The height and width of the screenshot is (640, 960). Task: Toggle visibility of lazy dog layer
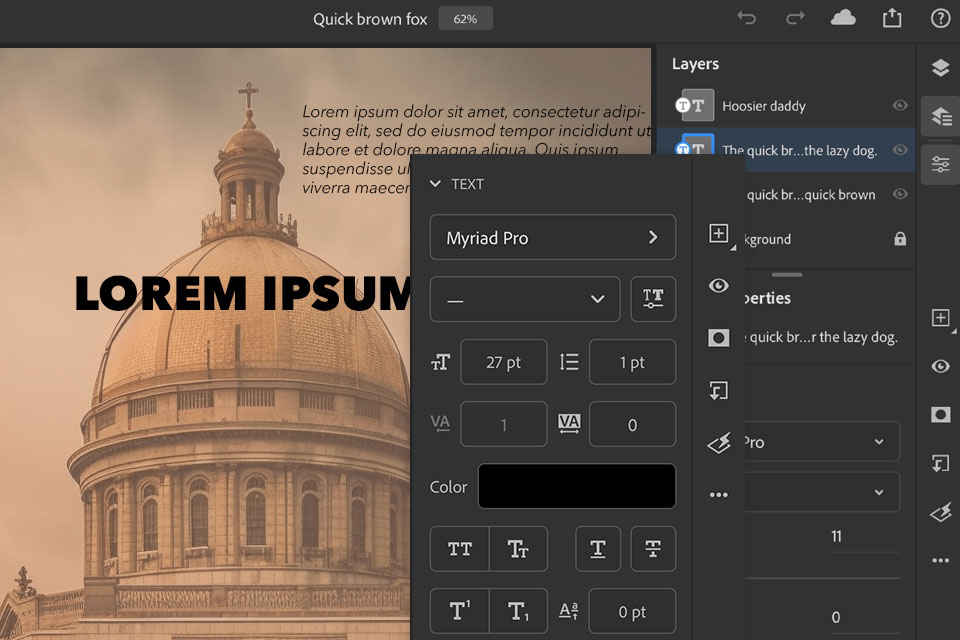point(900,150)
